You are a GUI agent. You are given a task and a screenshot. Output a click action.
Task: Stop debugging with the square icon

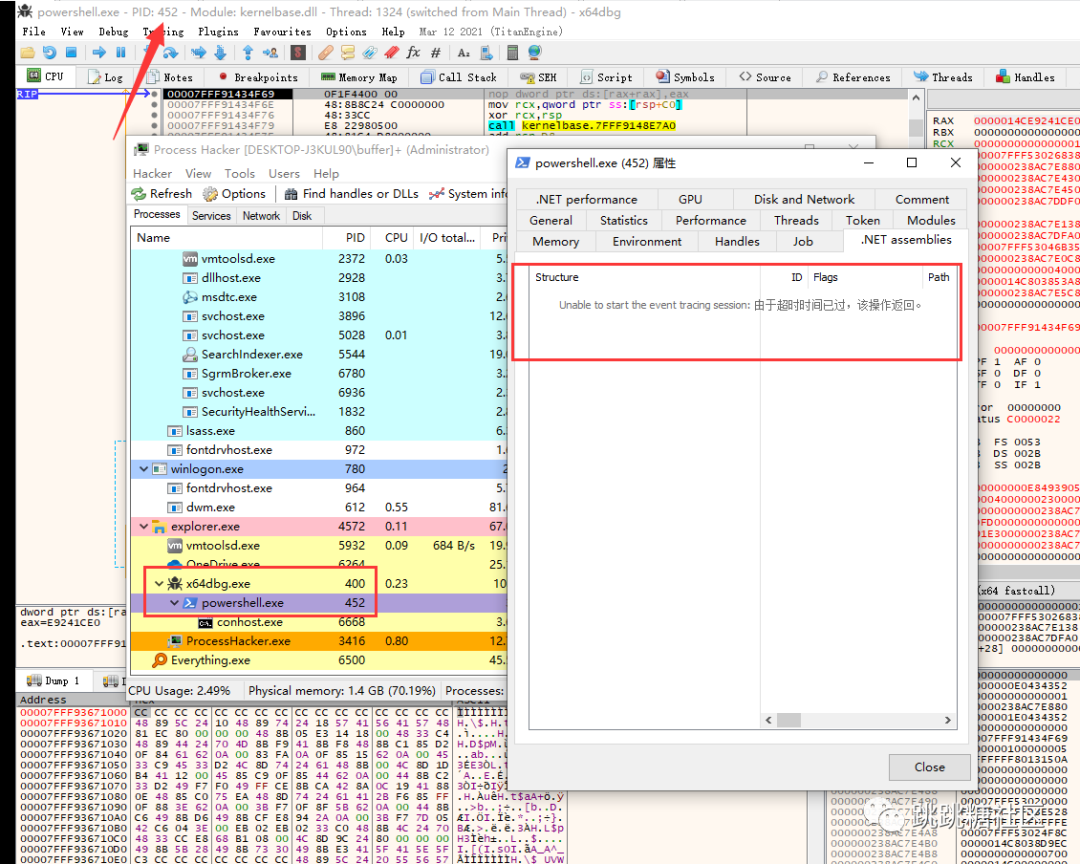point(71,52)
